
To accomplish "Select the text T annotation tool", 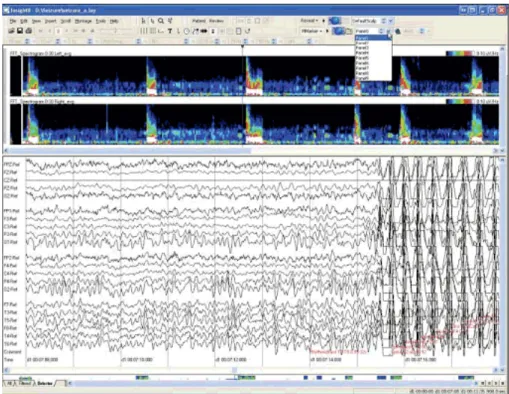I will point(170,31).
